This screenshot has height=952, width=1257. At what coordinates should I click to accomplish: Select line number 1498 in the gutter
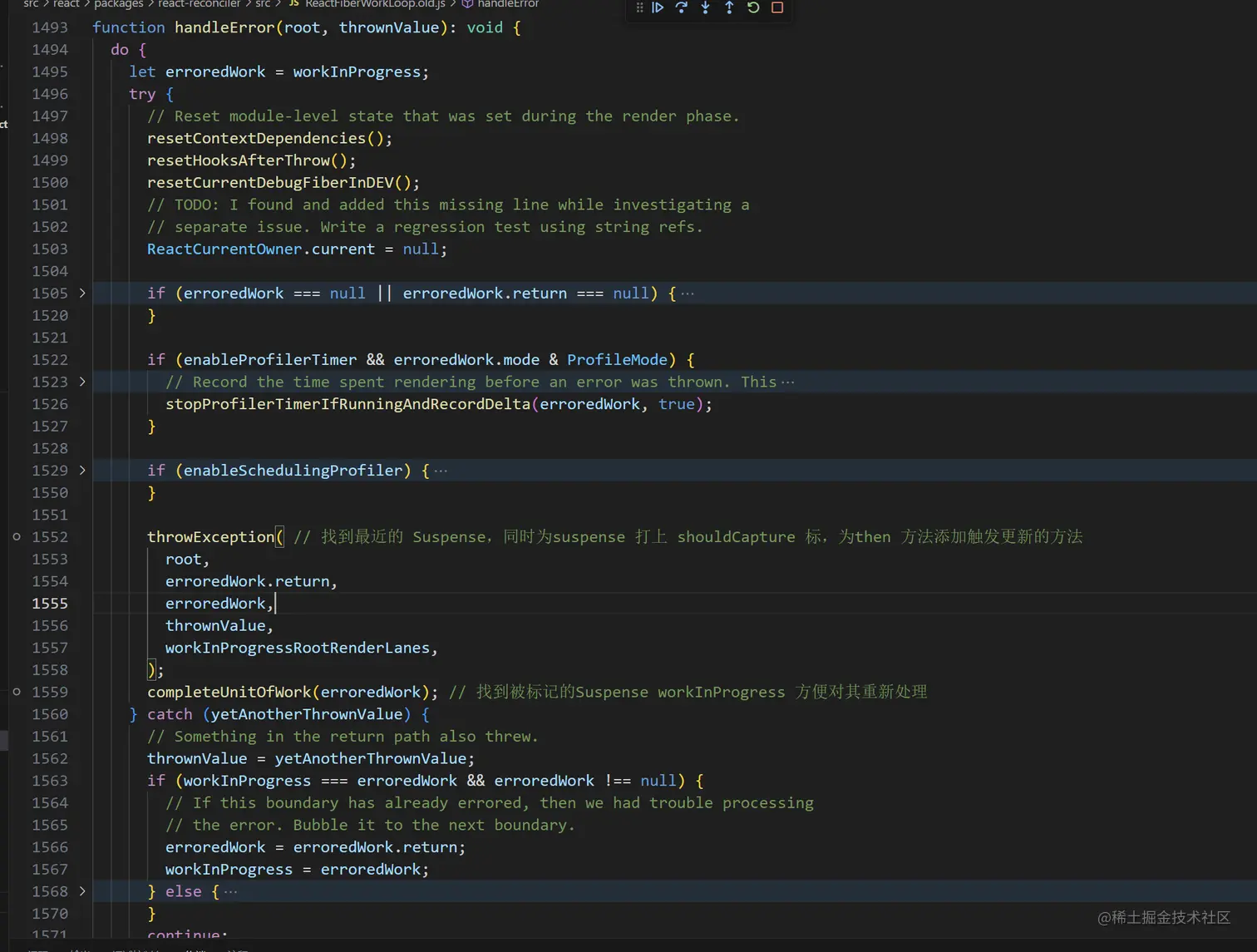coord(50,138)
